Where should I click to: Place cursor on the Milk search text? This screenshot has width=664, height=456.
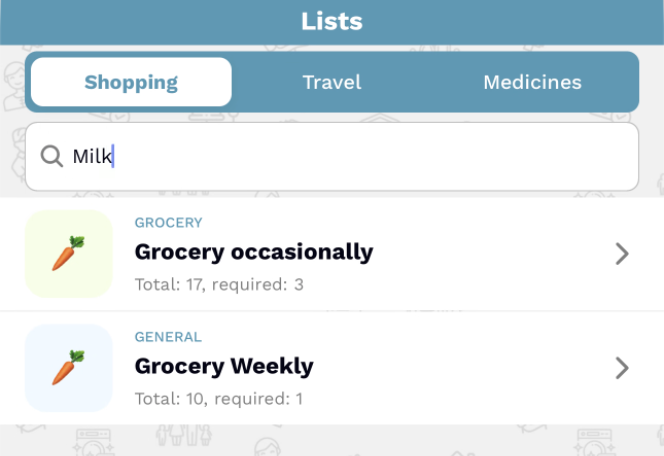(92, 156)
